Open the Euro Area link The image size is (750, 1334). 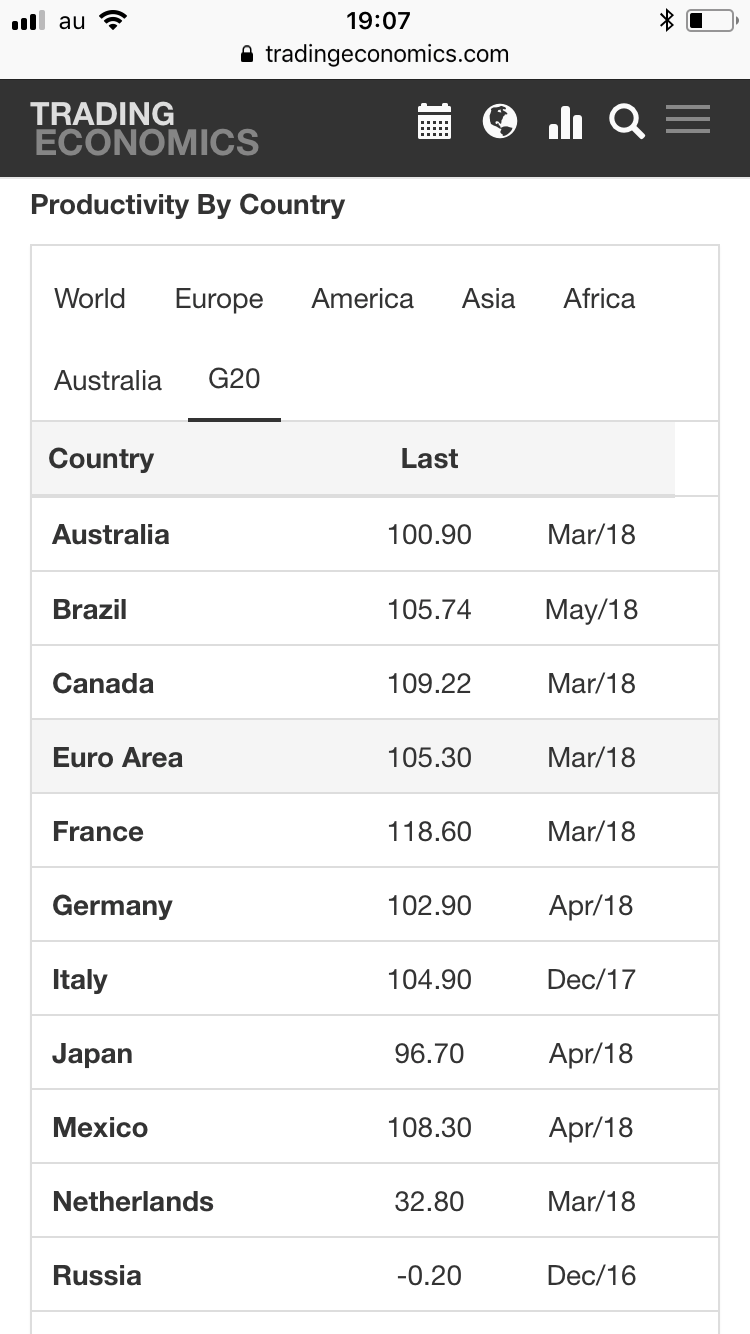118,757
